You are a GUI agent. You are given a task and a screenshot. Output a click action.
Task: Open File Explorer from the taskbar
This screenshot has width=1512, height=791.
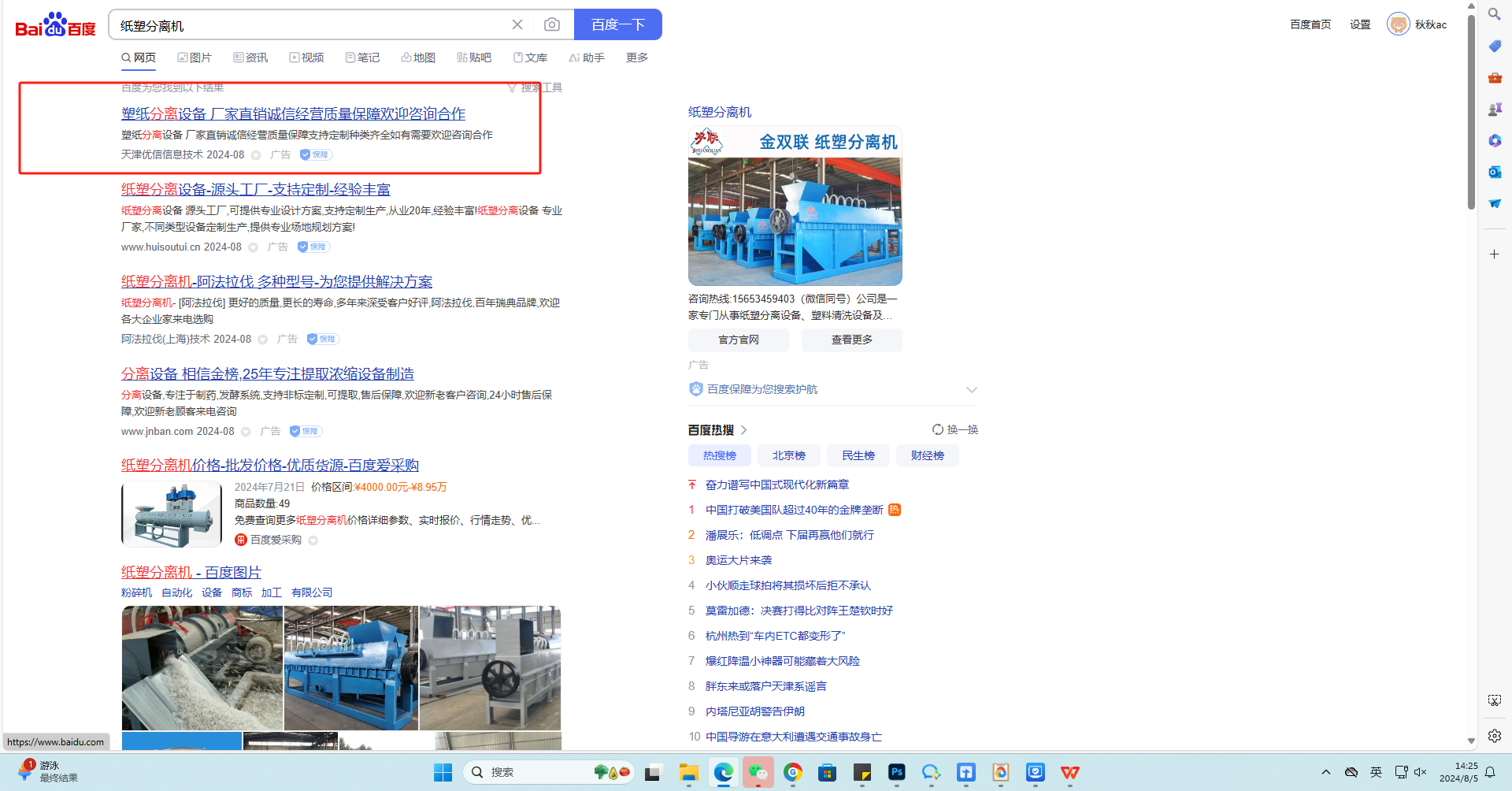(689, 773)
